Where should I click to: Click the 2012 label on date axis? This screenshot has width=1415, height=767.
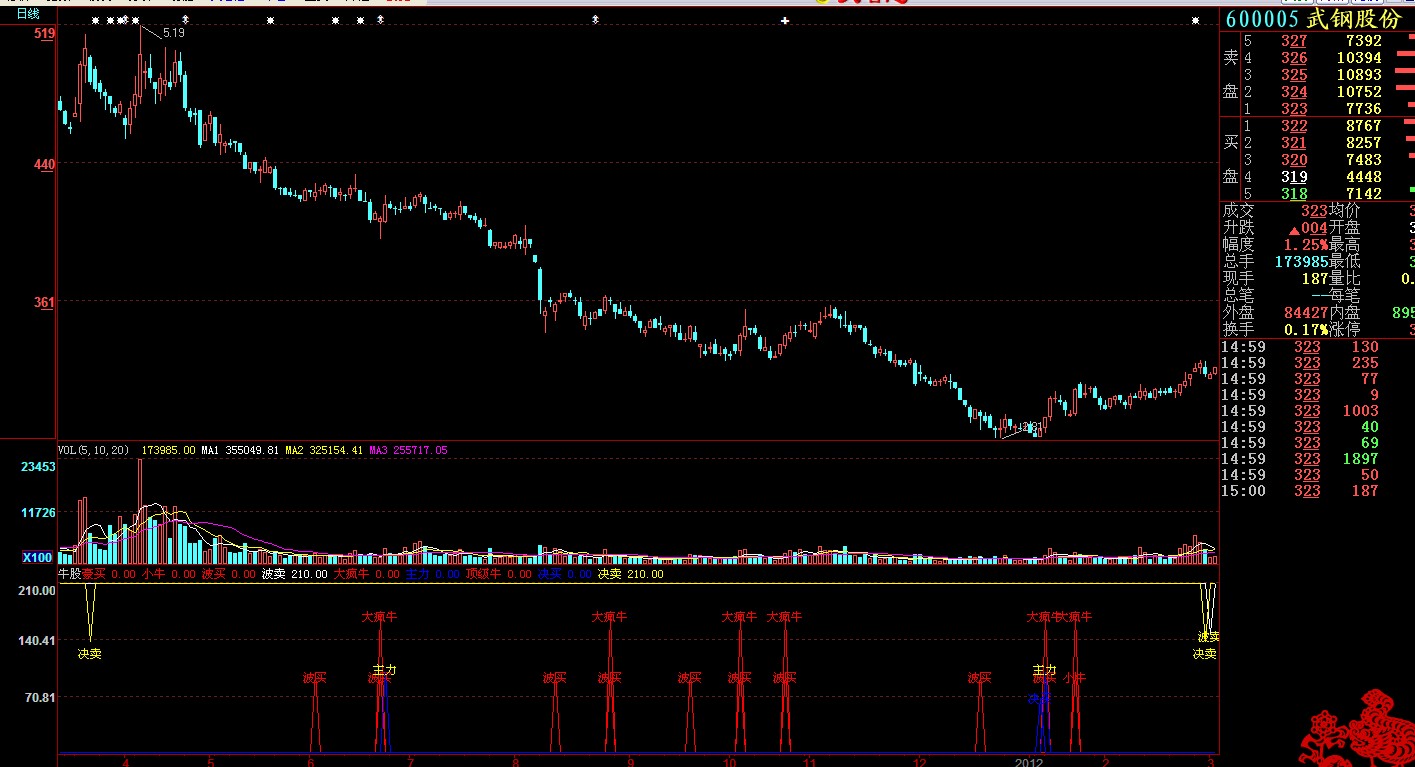pos(1029,762)
